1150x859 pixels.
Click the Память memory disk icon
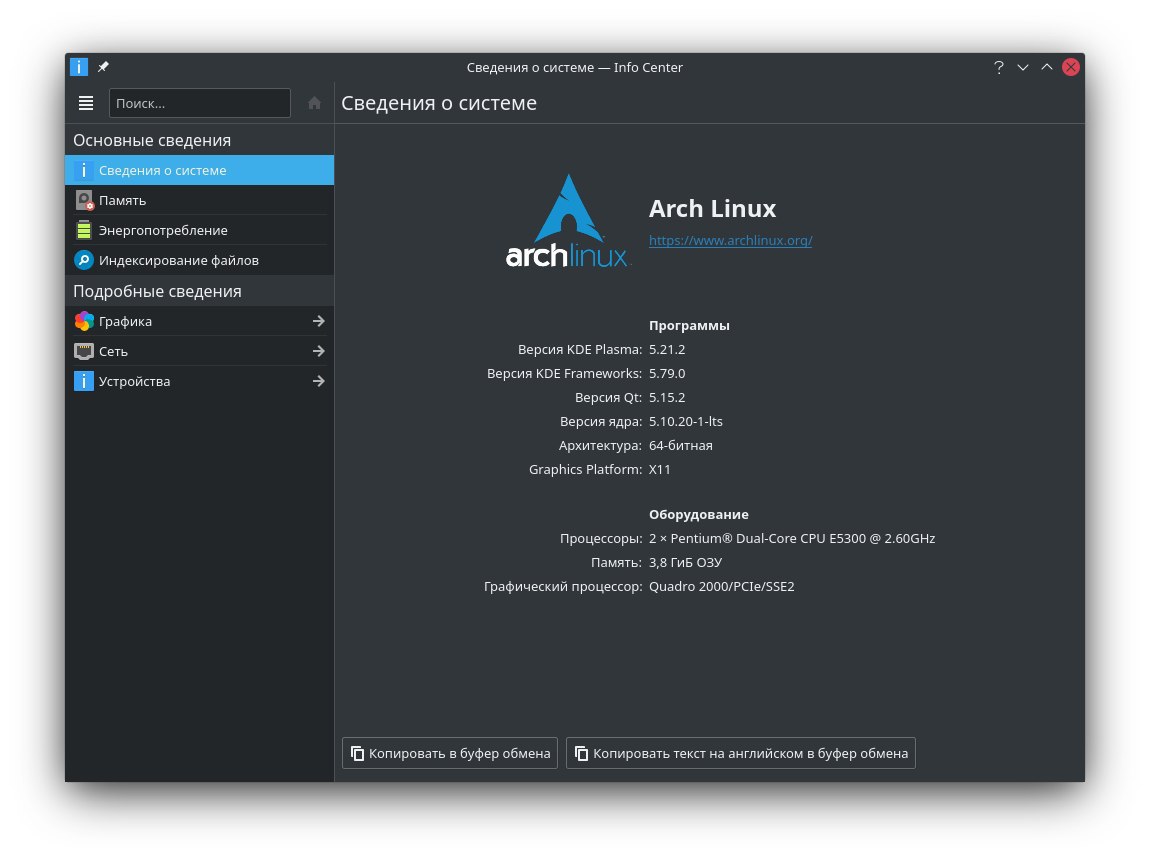click(x=84, y=200)
